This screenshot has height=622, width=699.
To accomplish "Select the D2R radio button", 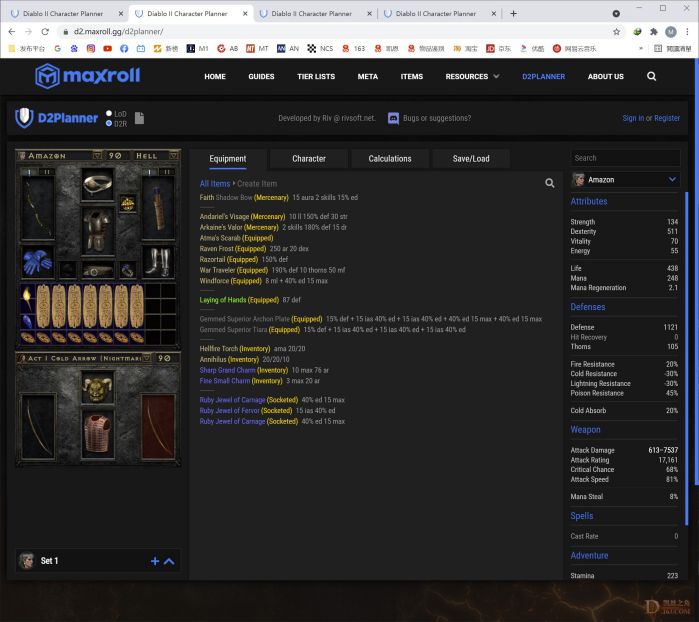I will point(109,124).
